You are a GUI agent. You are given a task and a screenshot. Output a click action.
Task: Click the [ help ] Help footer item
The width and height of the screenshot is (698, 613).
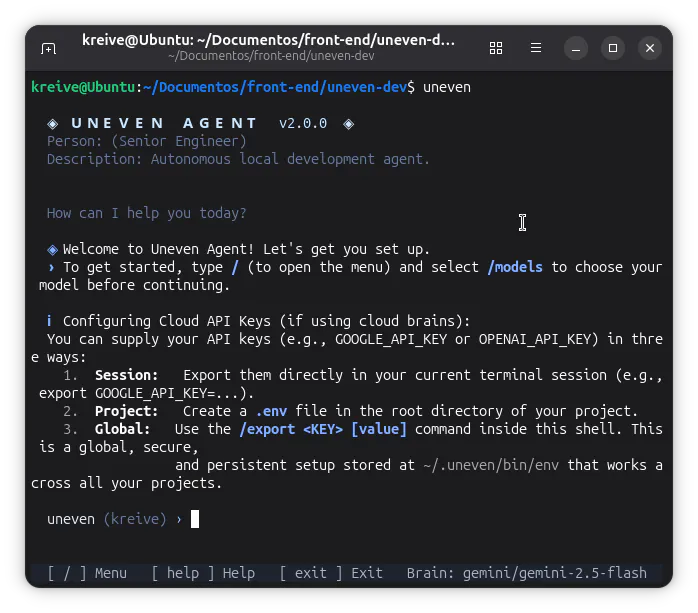click(203, 573)
